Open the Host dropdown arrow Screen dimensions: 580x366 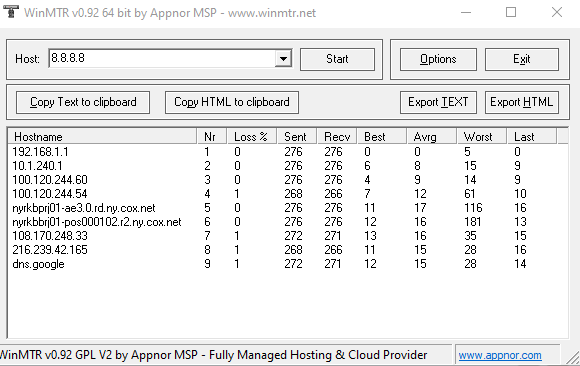coord(283,59)
